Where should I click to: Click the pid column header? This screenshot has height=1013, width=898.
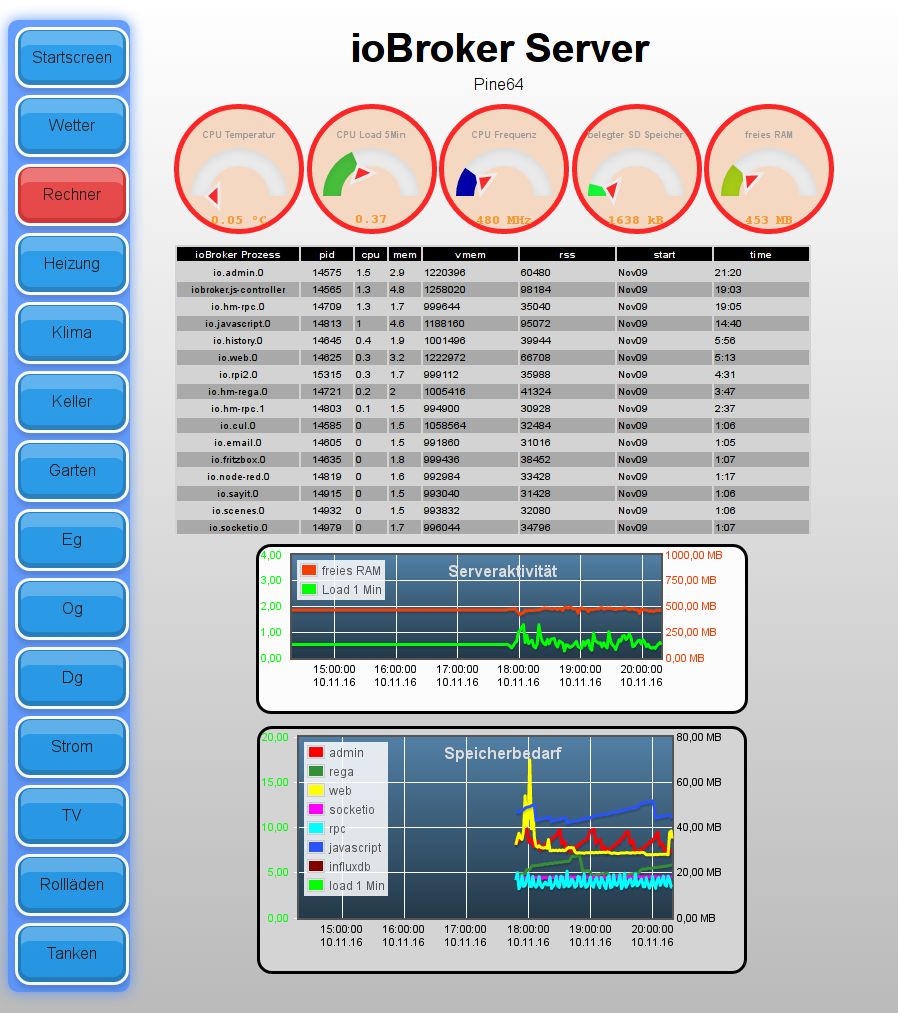[327, 255]
